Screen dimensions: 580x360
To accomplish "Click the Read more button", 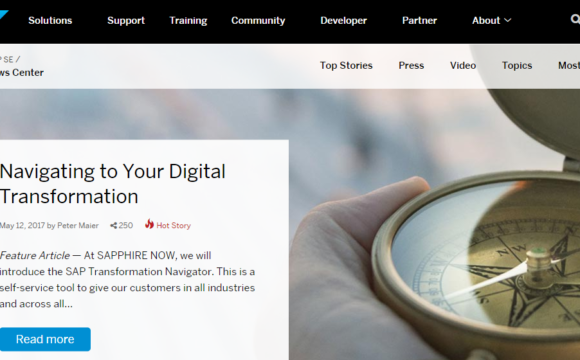I will (45, 339).
